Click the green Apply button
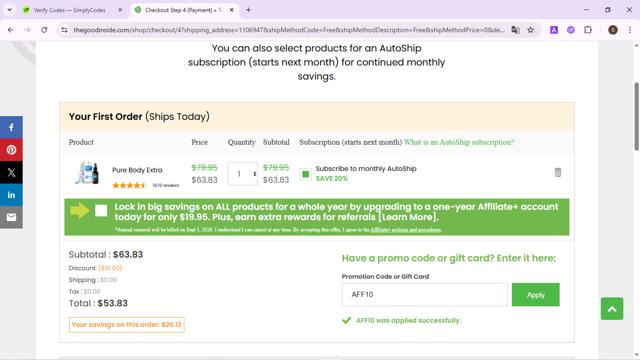 (536, 295)
